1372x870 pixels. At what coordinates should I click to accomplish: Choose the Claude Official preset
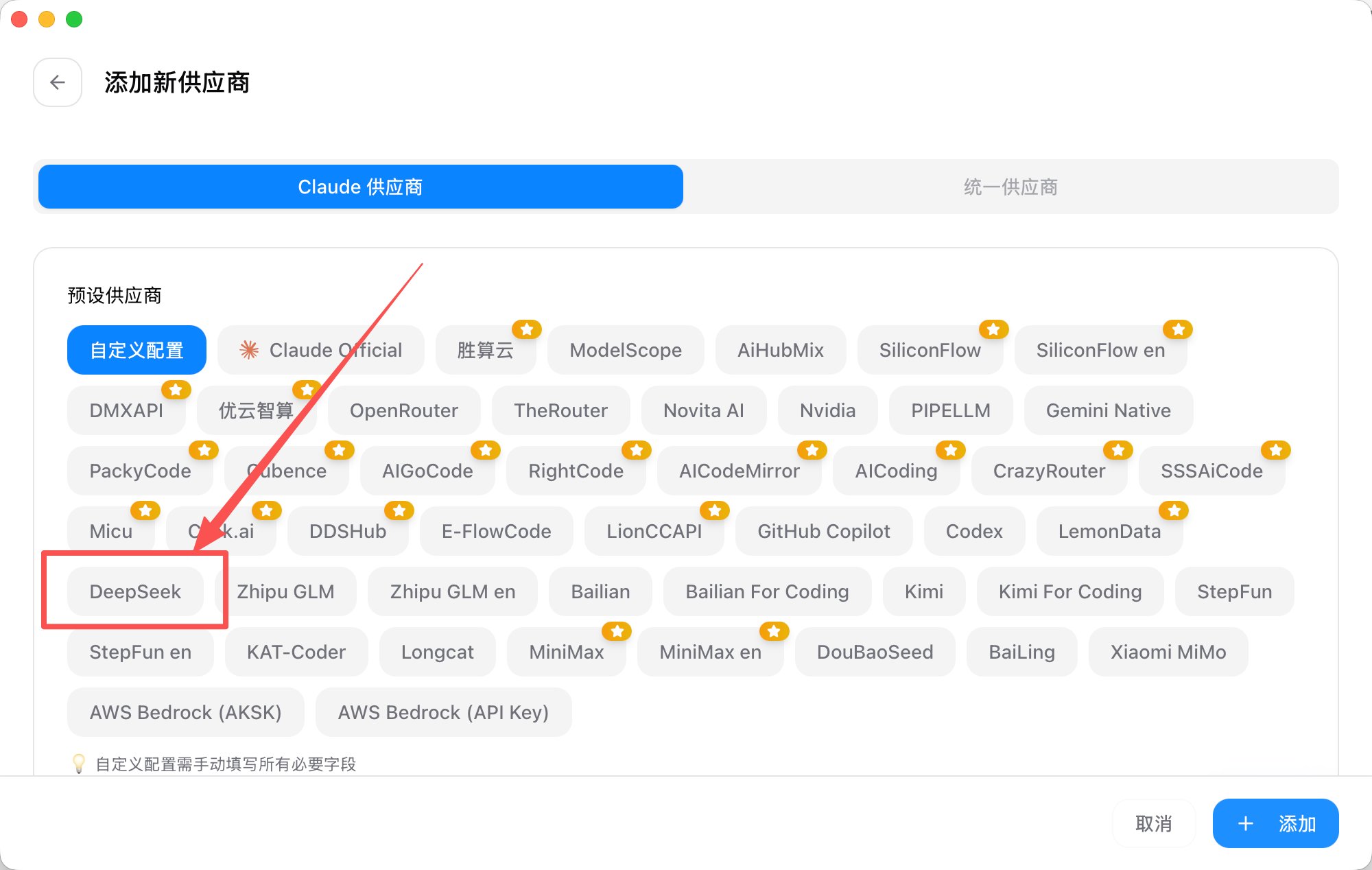pos(321,350)
